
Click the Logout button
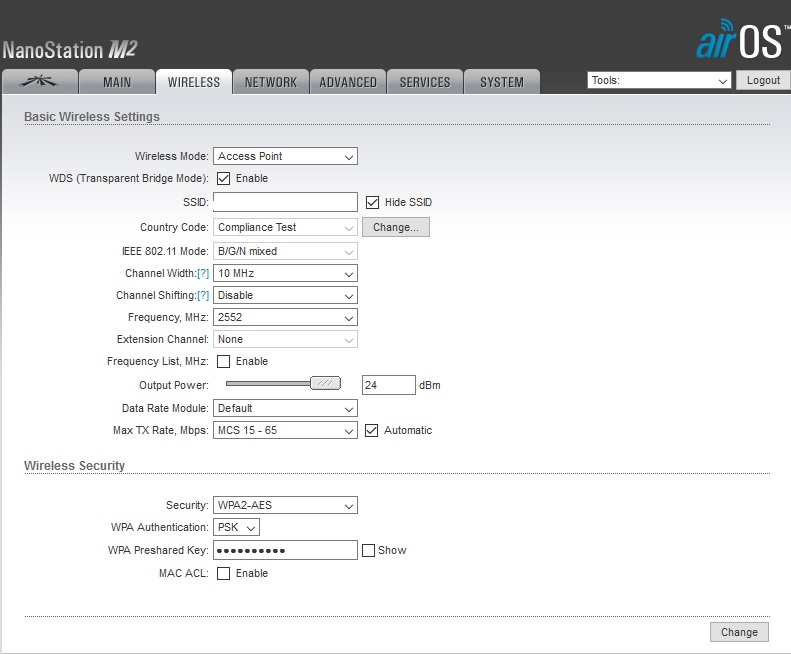[762, 80]
